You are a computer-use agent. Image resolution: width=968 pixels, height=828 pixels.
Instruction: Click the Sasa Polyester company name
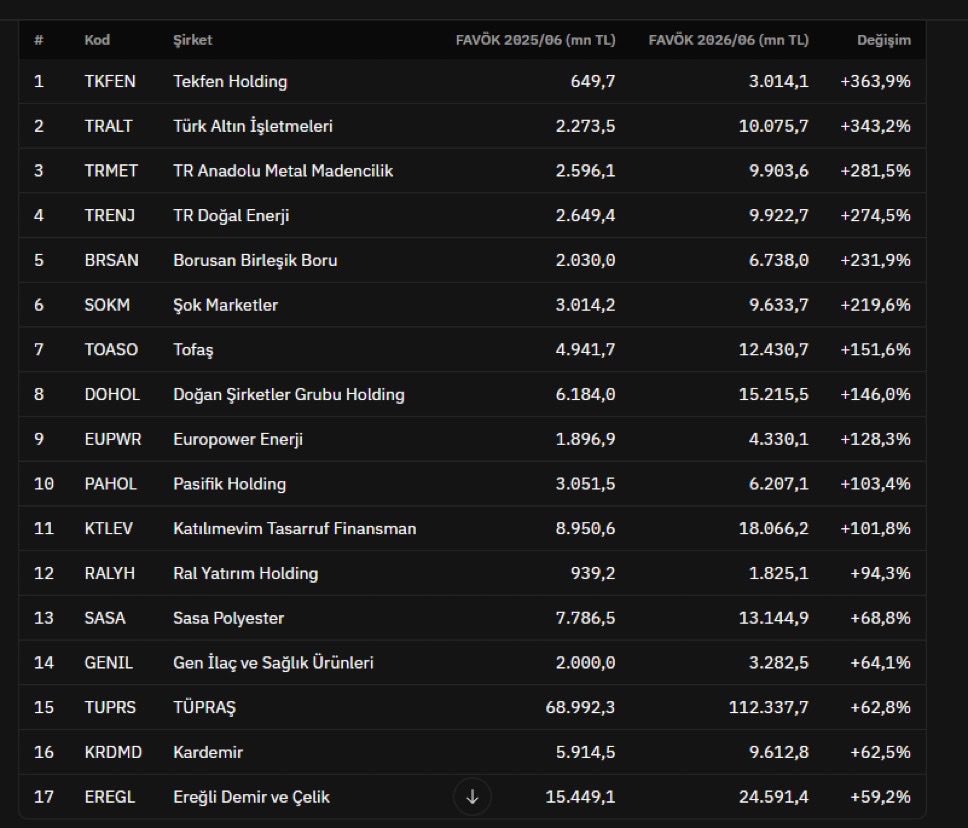click(228, 618)
